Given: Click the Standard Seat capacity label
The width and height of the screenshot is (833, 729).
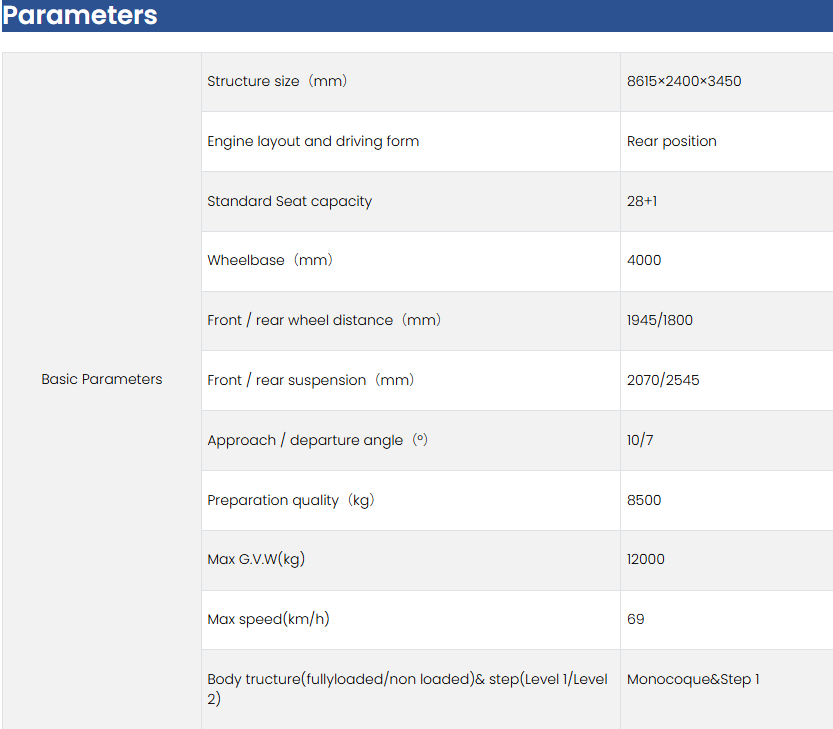Looking at the screenshot, I should coord(289,201).
